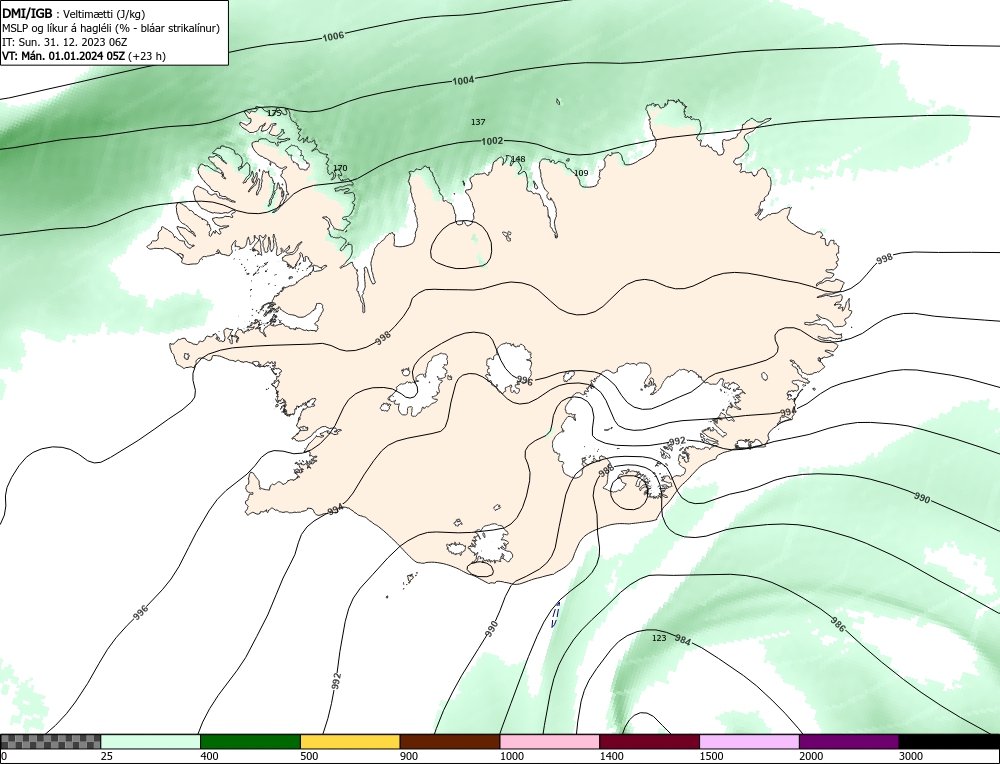Click legend scale value '500'
This screenshot has height=764, width=1000.
[309, 756]
